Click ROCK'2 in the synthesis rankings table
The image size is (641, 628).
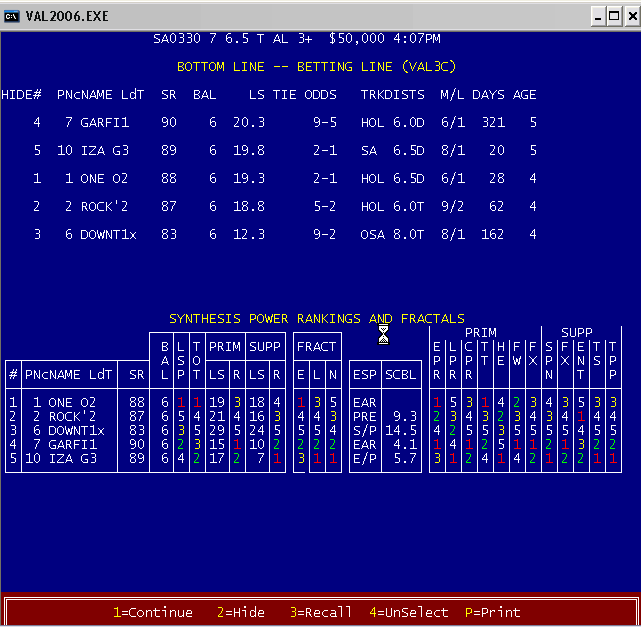pos(72,416)
